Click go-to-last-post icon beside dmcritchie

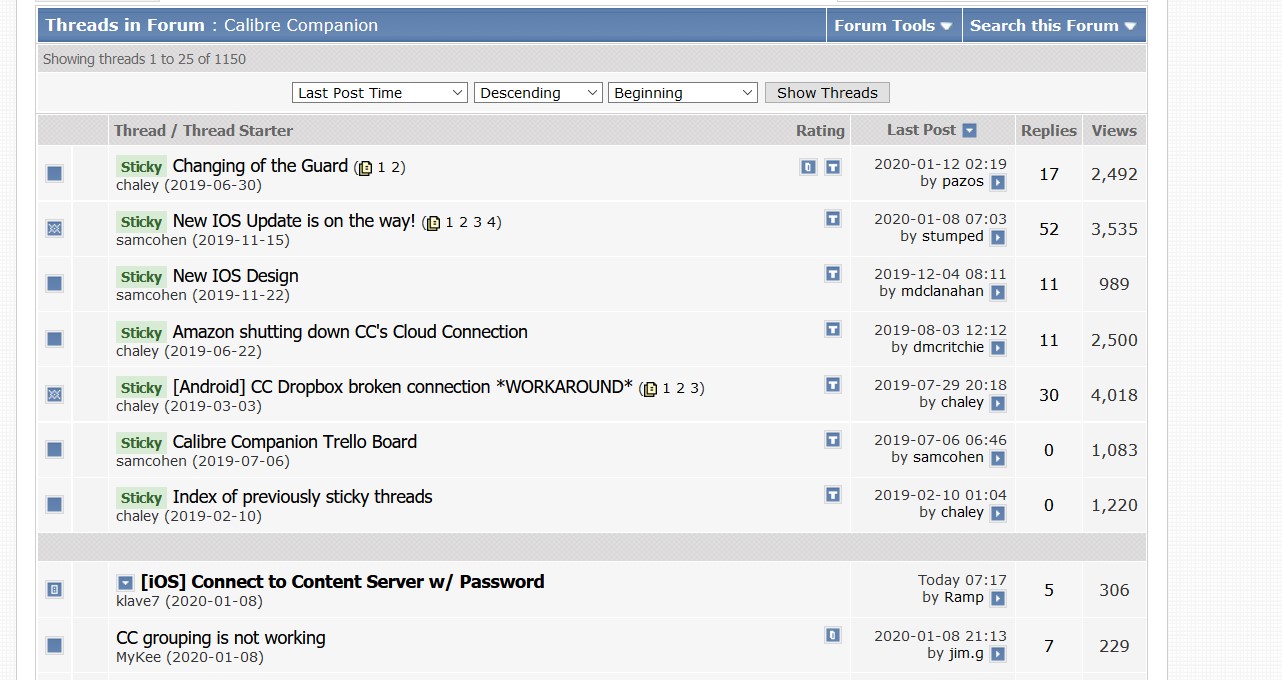(x=998, y=348)
